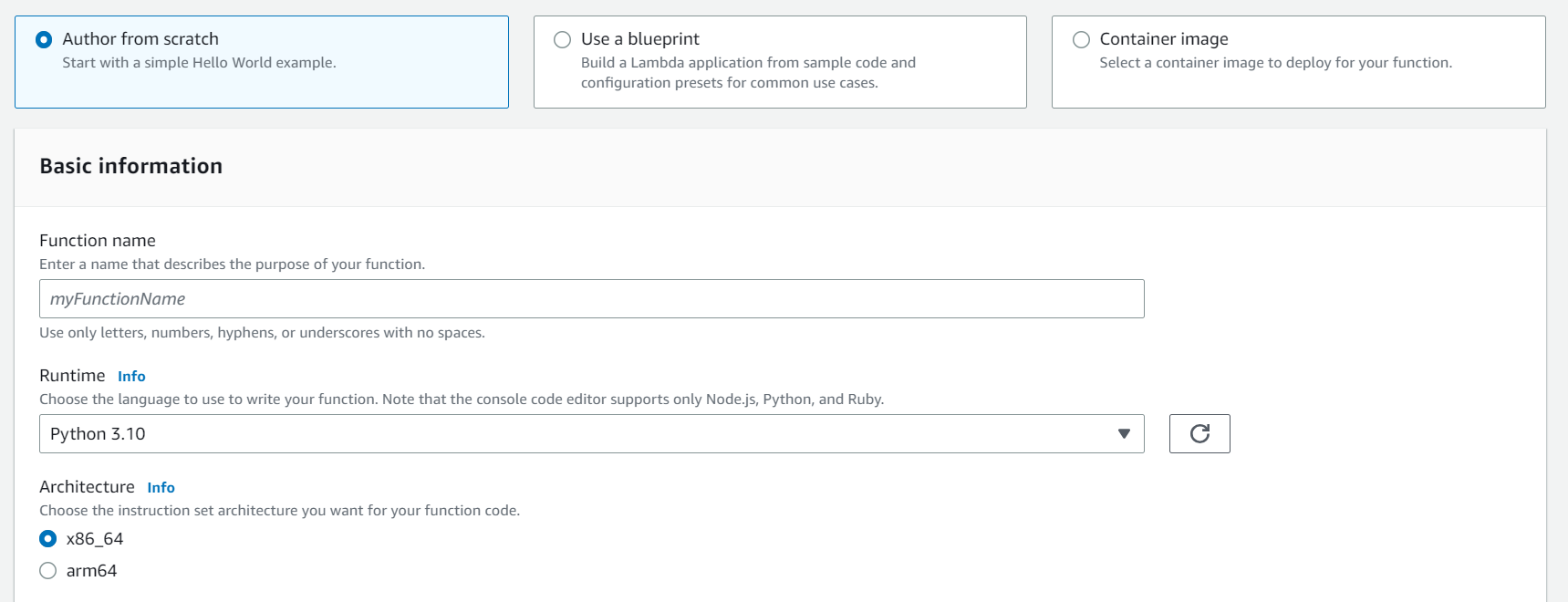The height and width of the screenshot is (602, 1568).
Task: Click the Hello World example description text
Action: pyautogui.click(x=199, y=63)
